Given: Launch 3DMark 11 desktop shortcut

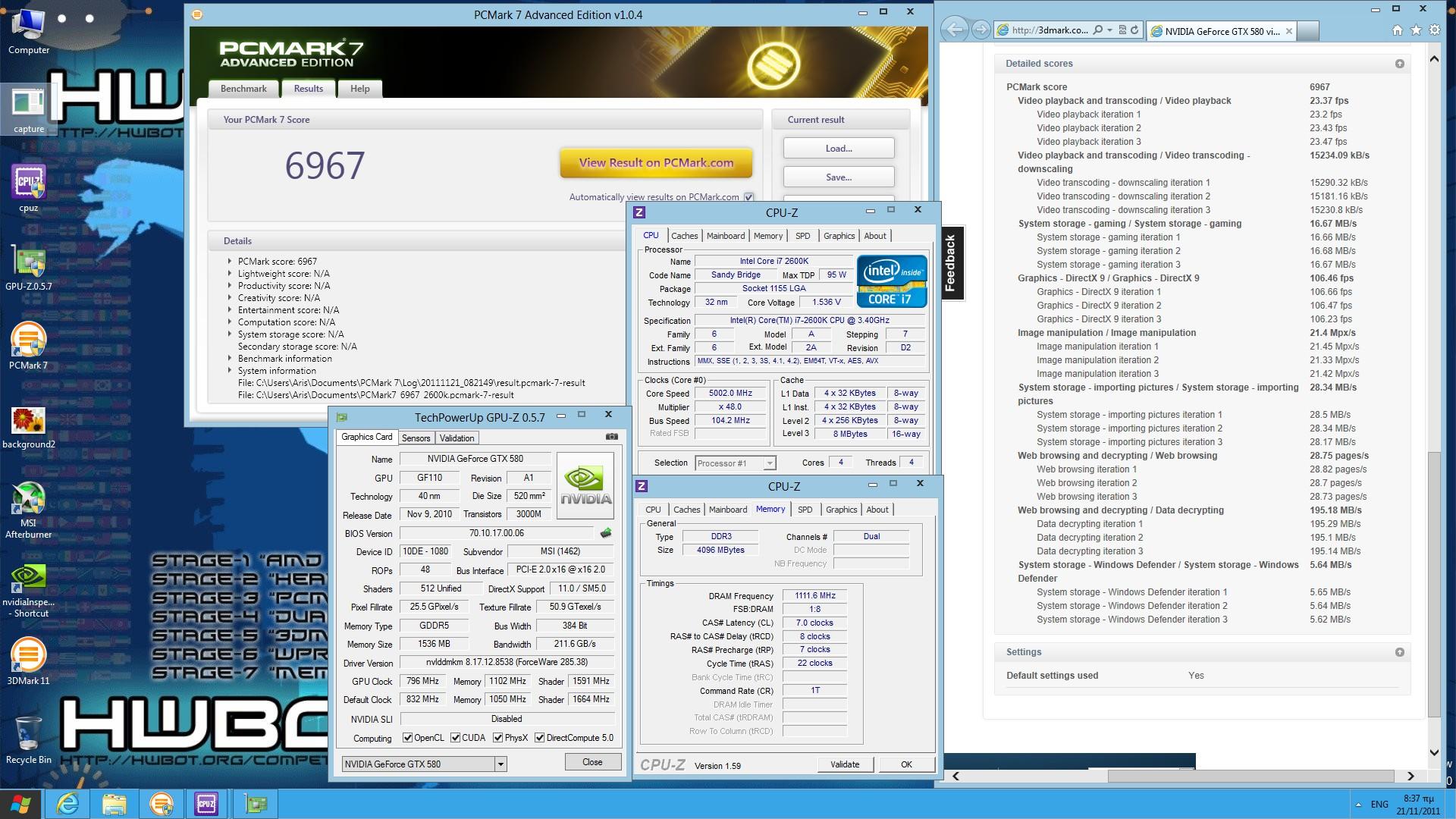Looking at the screenshot, I should [x=28, y=661].
